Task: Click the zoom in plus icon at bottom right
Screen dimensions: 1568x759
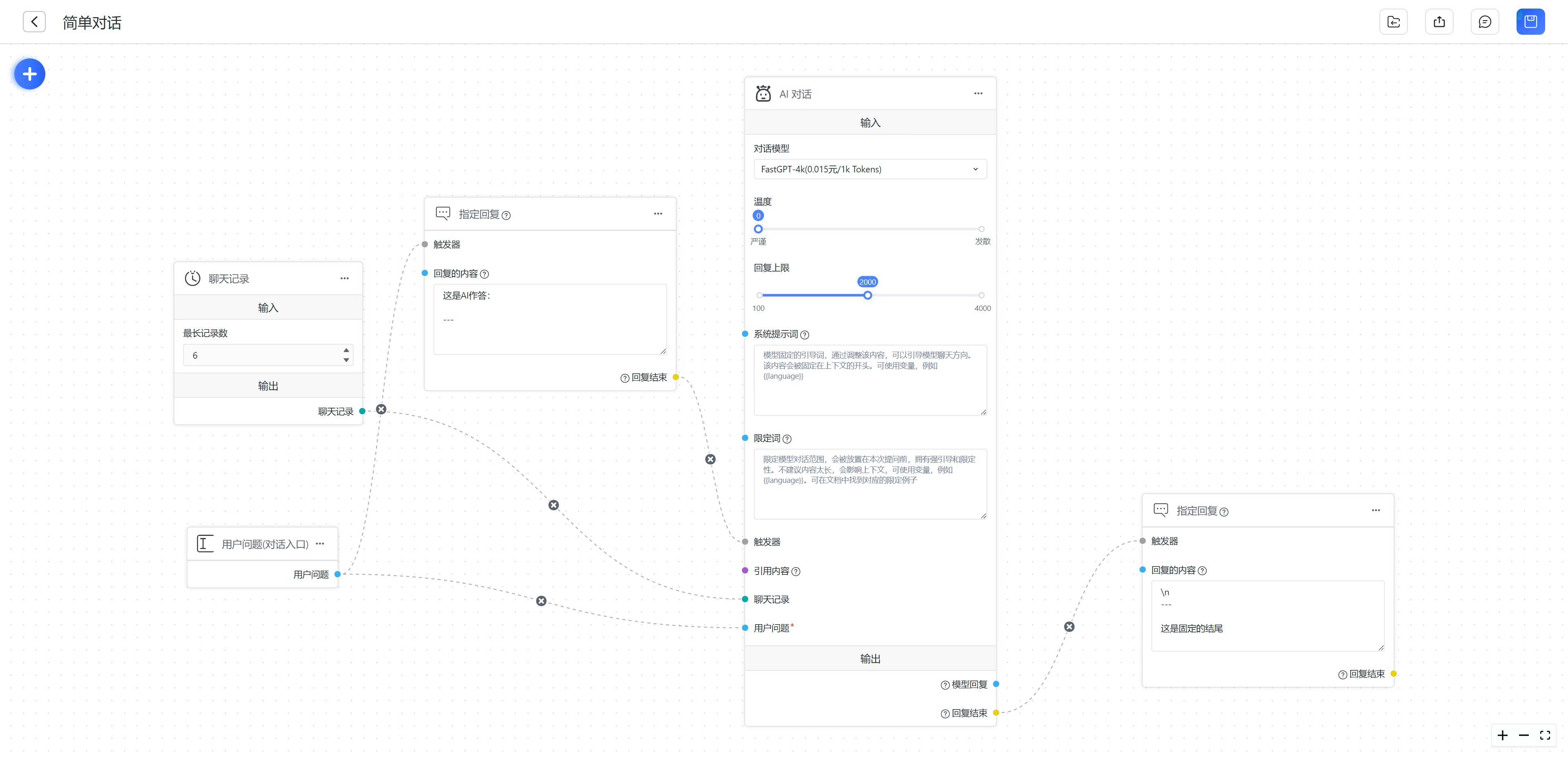Action: point(1502,735)
